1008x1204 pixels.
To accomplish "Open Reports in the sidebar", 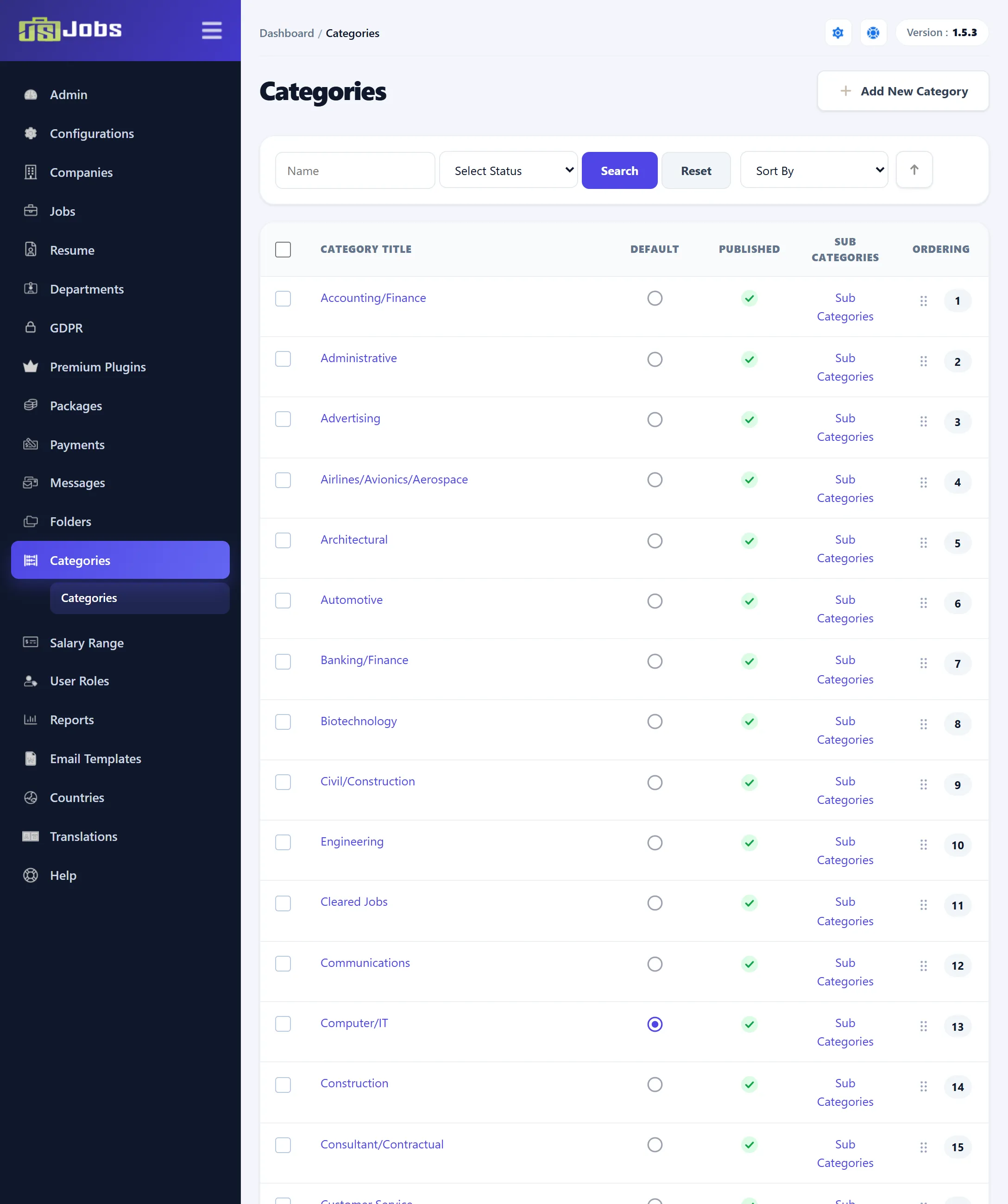I will click(x=120, y=720).
